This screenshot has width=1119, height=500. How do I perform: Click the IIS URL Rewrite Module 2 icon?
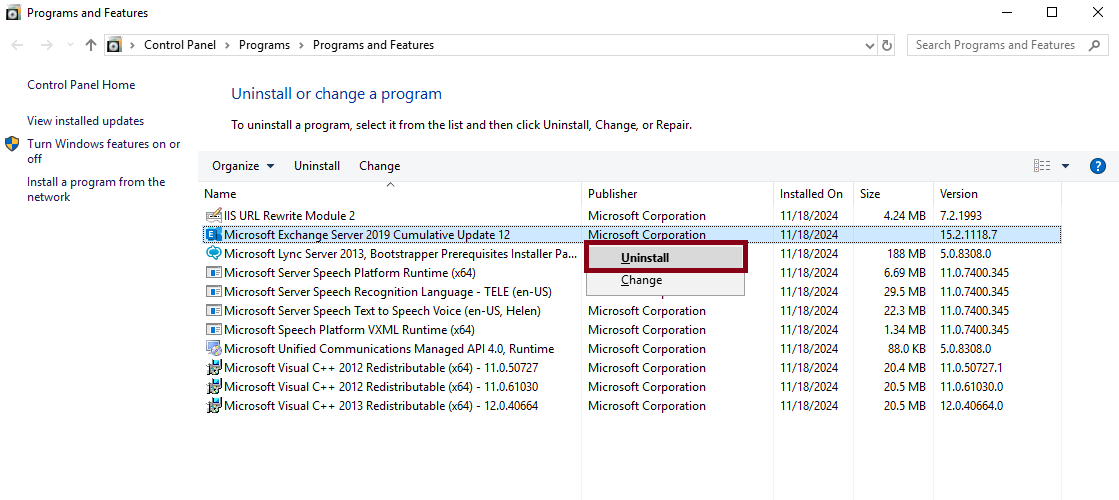click(x=213, y=215)
